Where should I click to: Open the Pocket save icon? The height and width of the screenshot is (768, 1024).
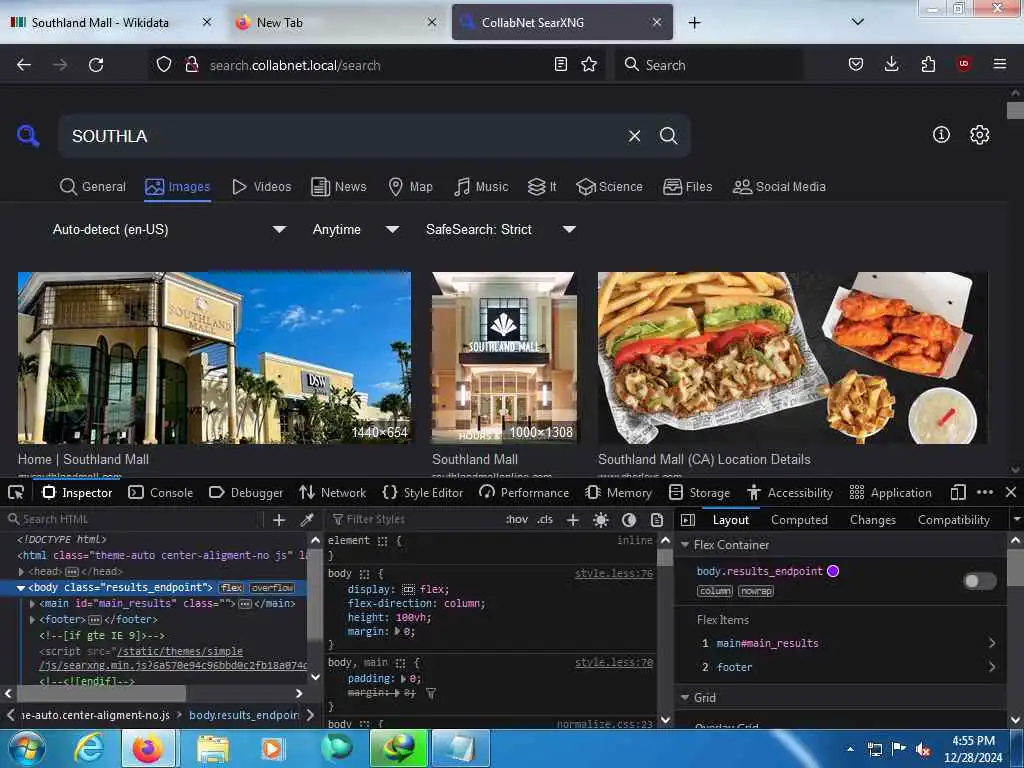coord(856,64)
